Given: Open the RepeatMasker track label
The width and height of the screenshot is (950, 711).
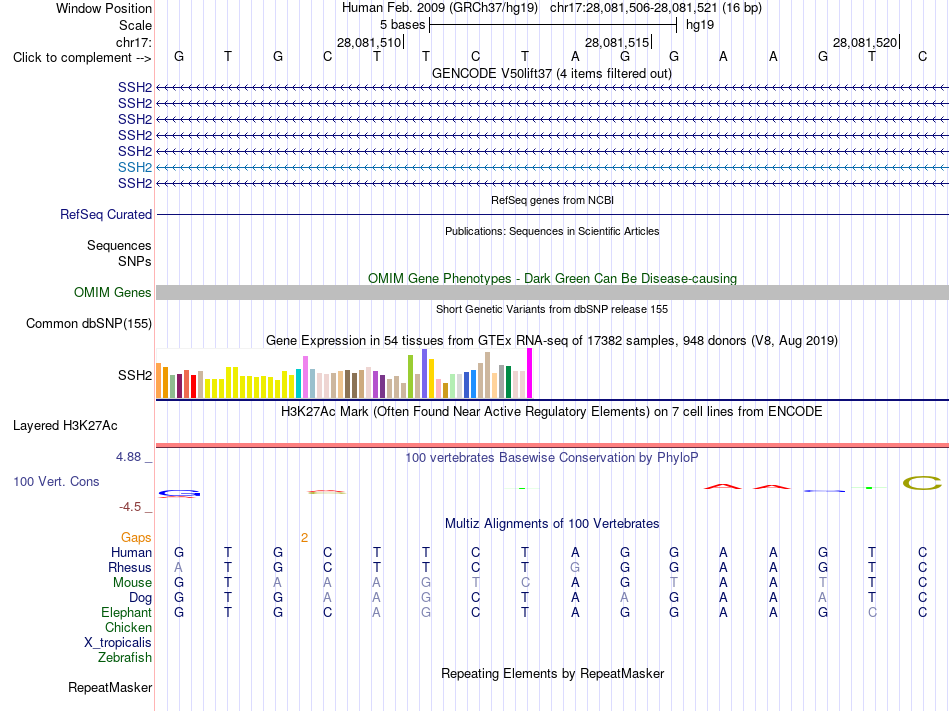Looking at the screenshot, I should pos(110,687).
